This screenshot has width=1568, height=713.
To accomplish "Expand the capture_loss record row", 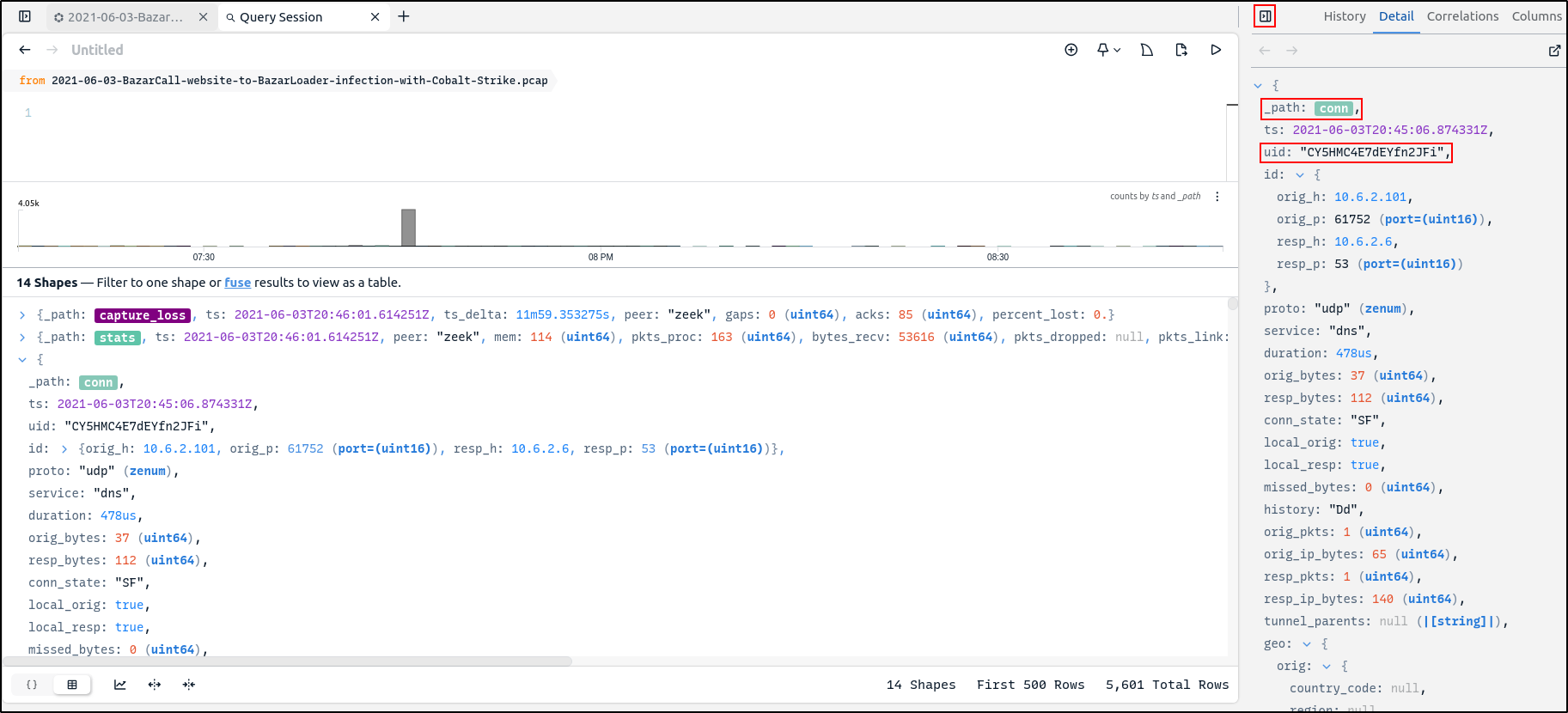I will (22, 315).
